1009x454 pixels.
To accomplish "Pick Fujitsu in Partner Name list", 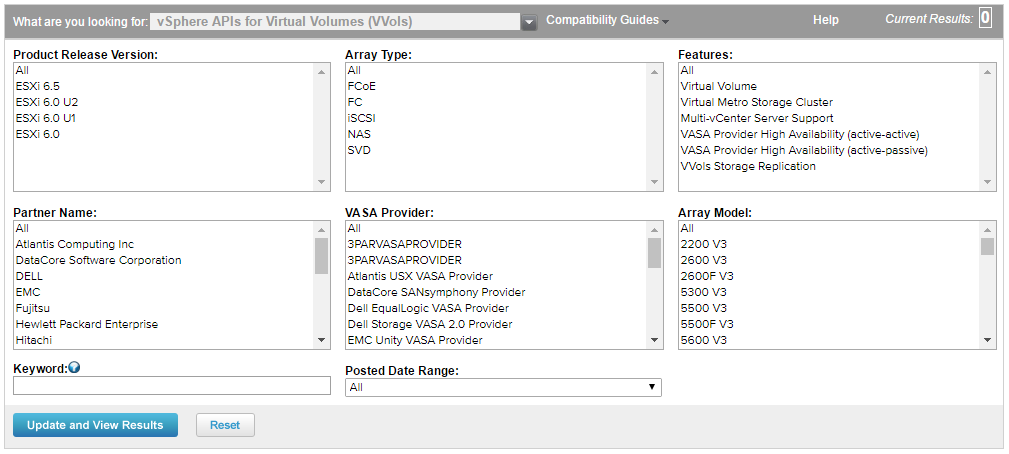I will click(x=163, y=309).
